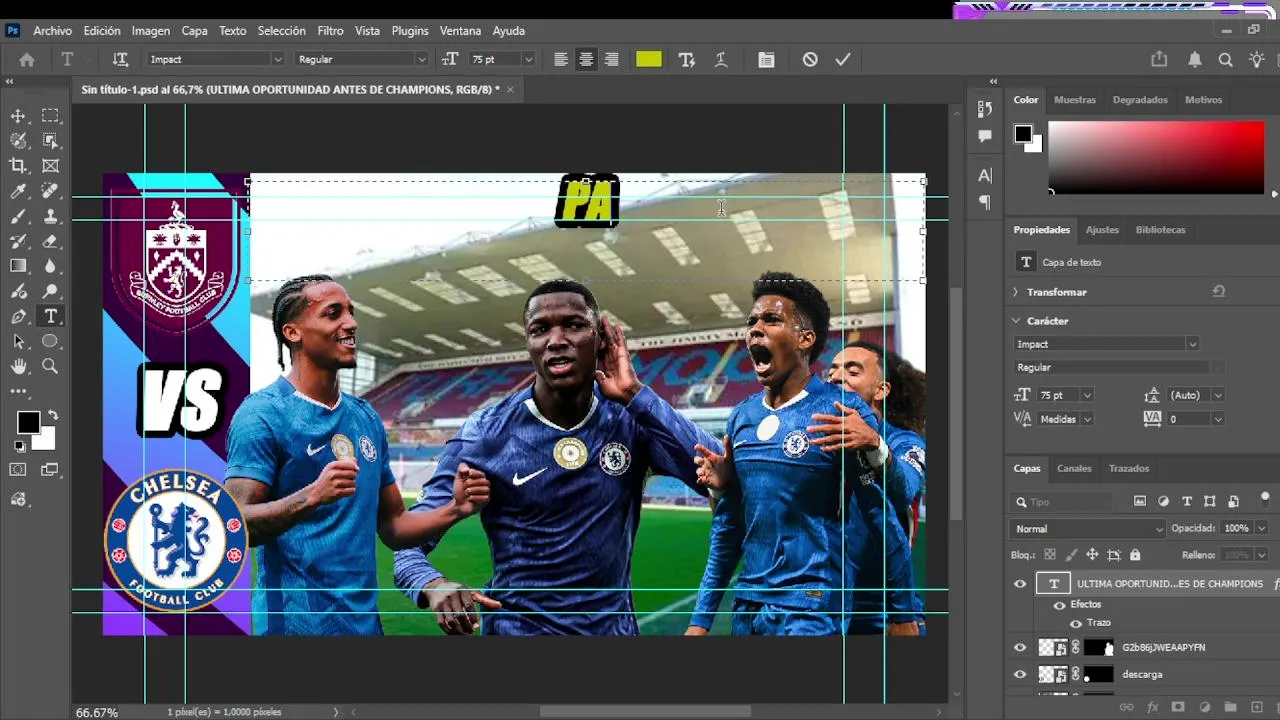Select the Brush tool

point(18,216)
